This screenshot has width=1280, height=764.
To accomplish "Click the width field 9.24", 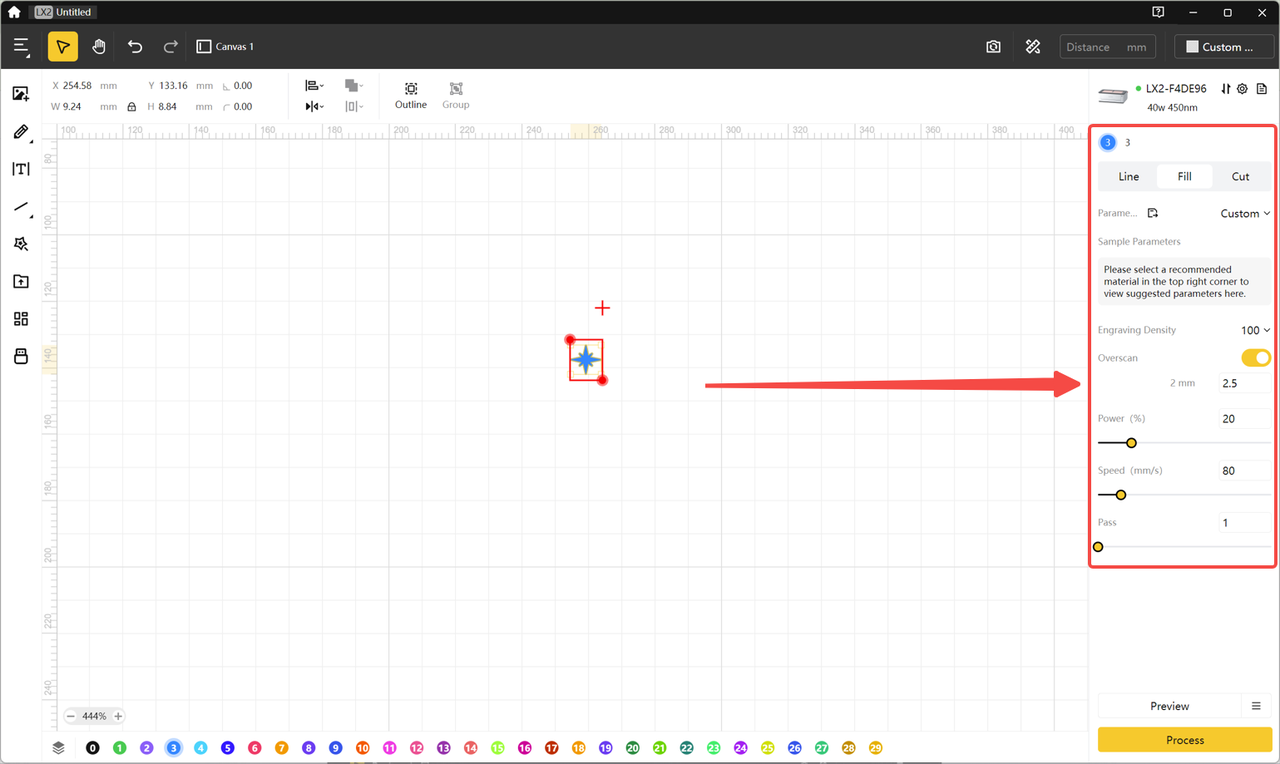I will point(72,106).
